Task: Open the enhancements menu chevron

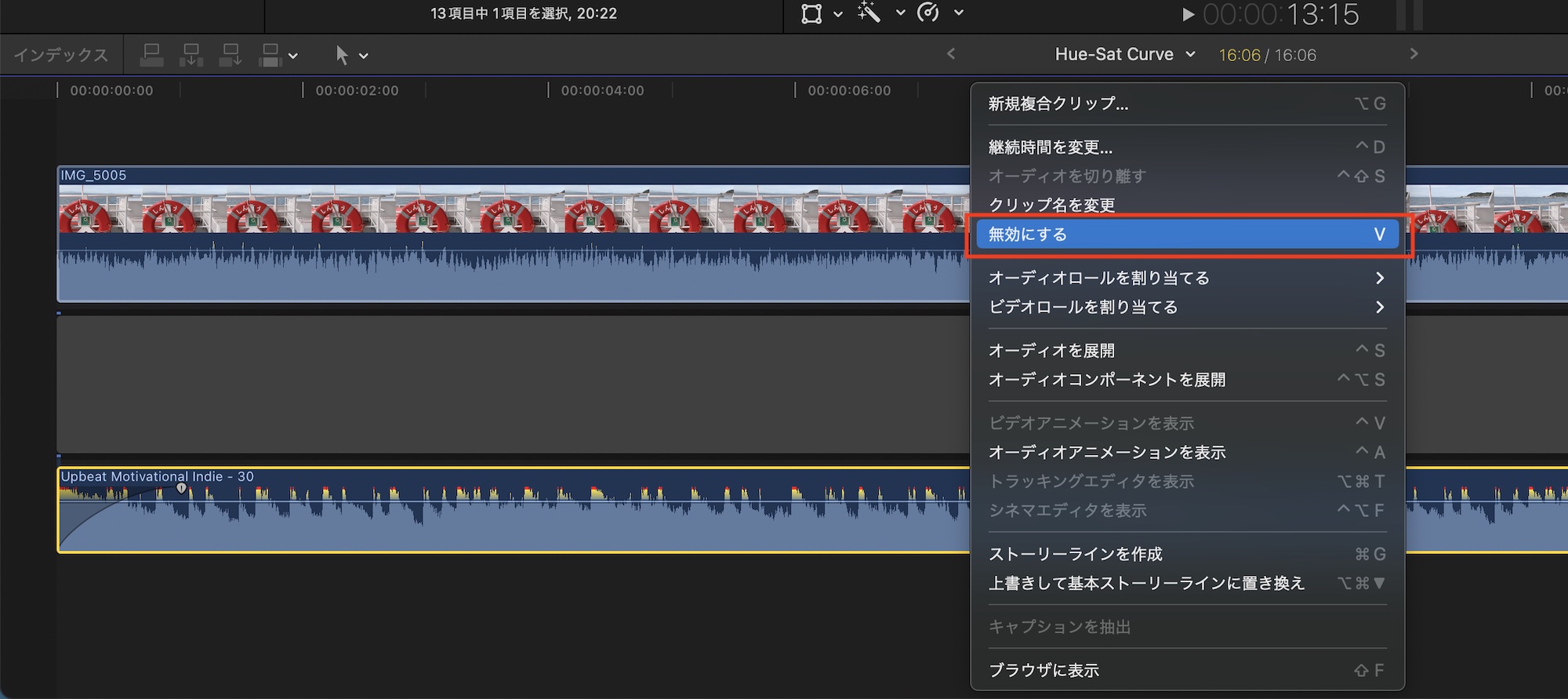Action: click(x=900, y=13)
